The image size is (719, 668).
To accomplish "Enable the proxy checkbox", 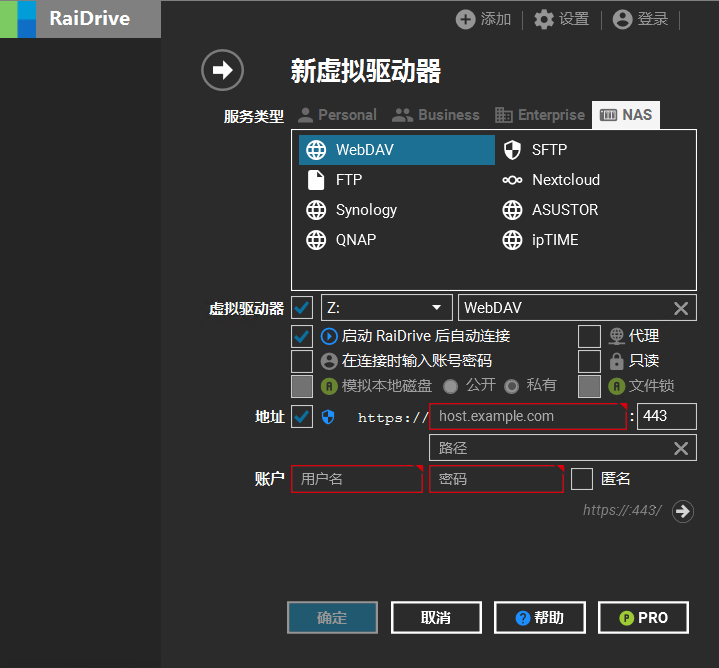I will pyautogui.click(x=589, y=337).
